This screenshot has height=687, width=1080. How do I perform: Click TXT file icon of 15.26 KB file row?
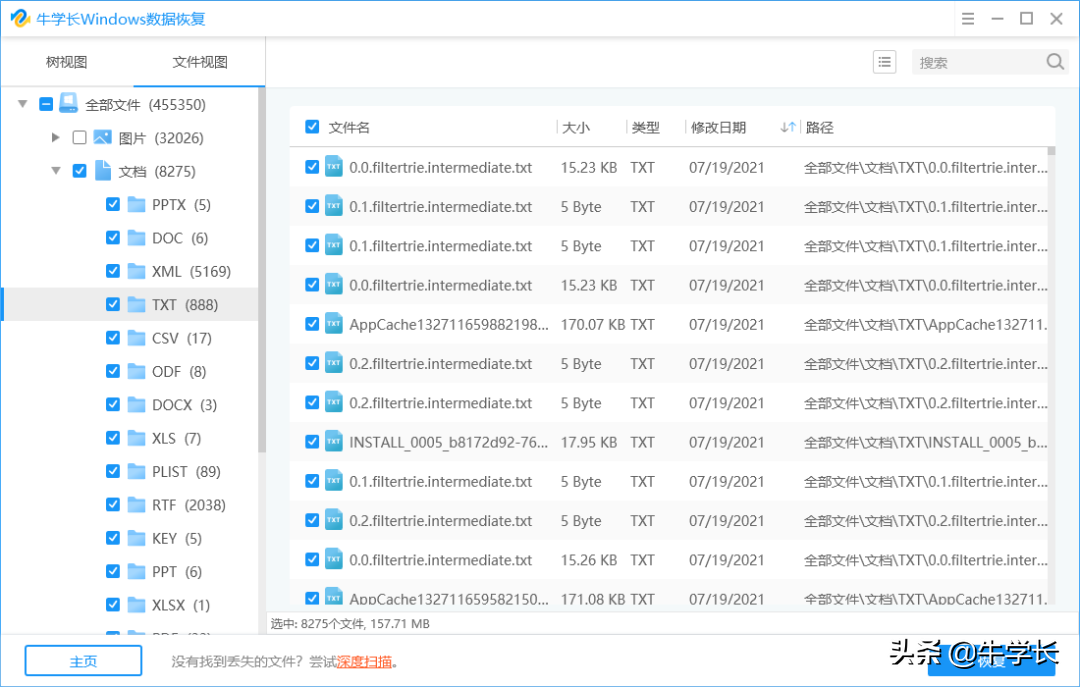tap(334, 559)
